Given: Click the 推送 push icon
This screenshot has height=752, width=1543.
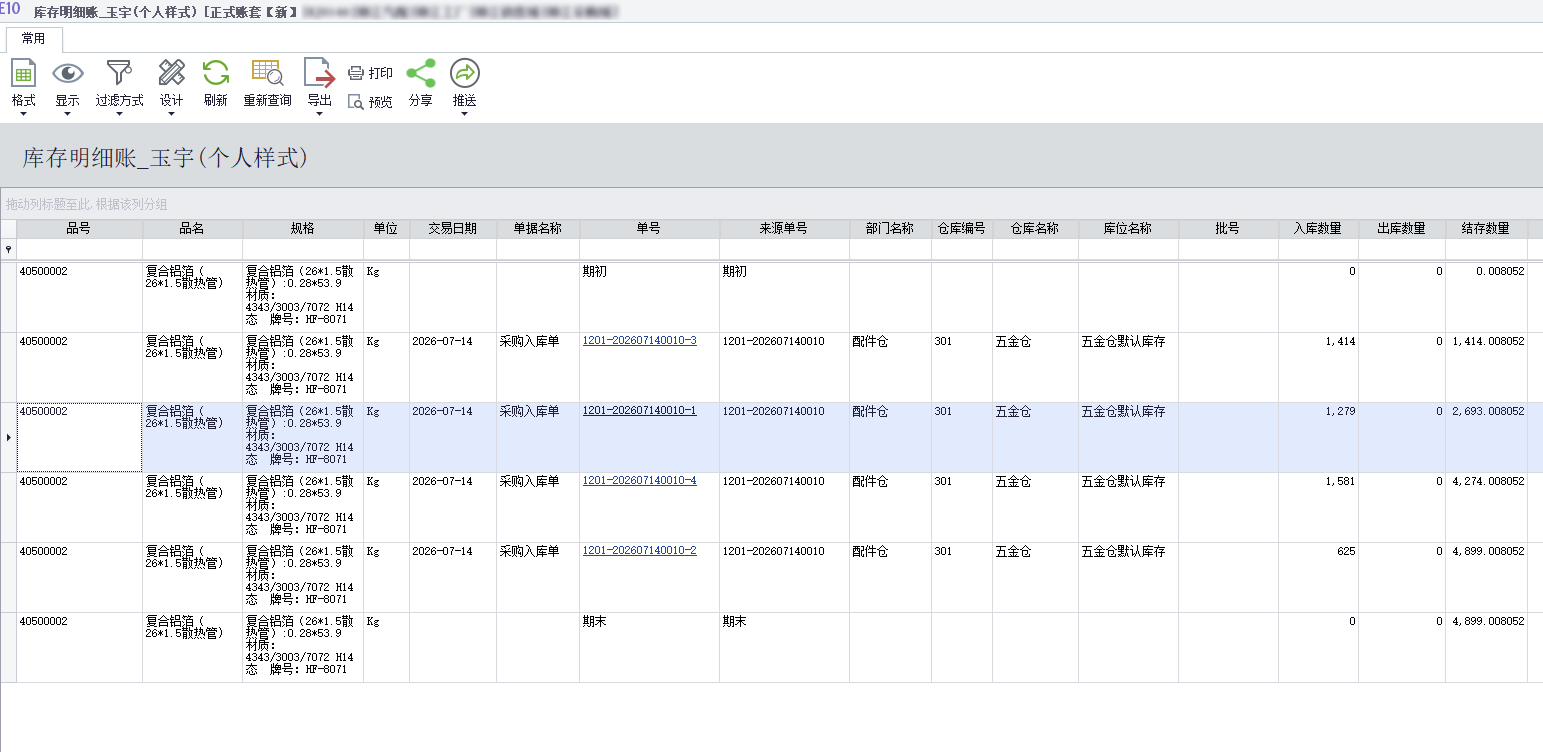Looking at the screenshot, I should pyautogui.click(x=464, y=73).
